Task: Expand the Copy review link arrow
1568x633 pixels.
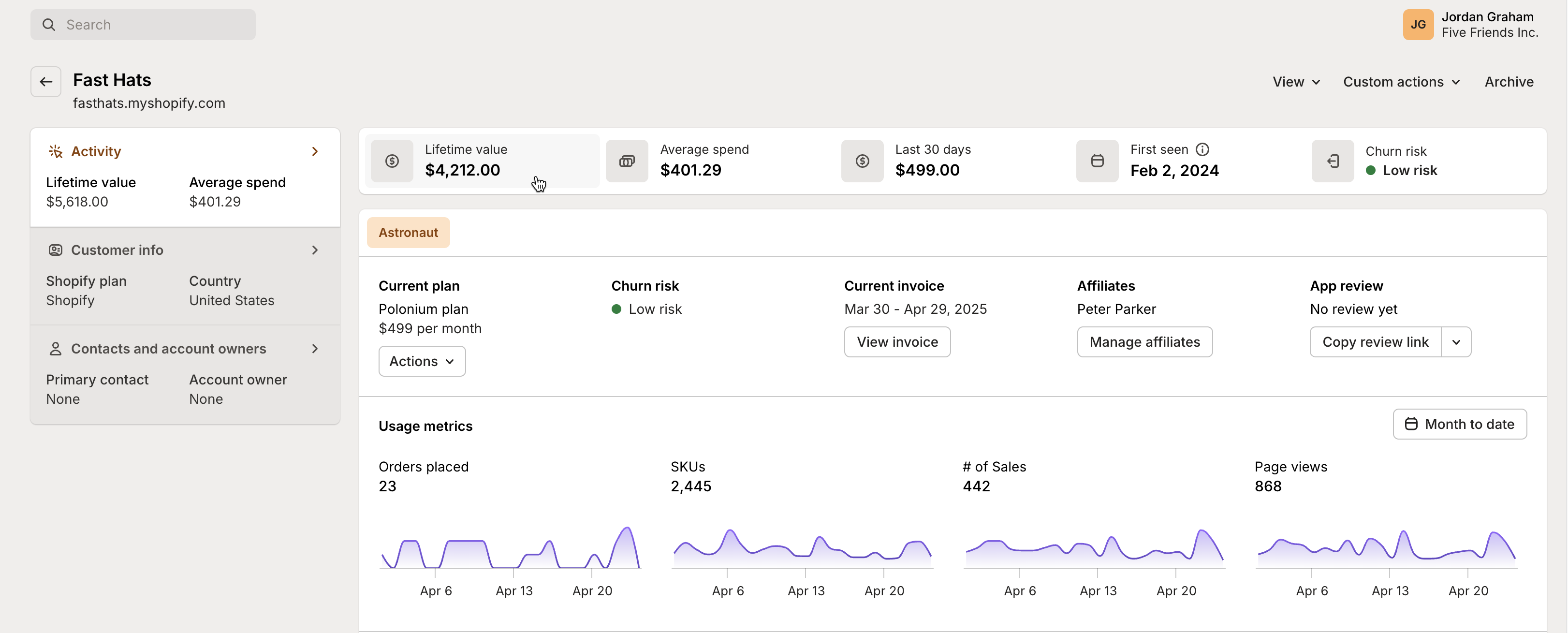Action: click(1456, 342)
